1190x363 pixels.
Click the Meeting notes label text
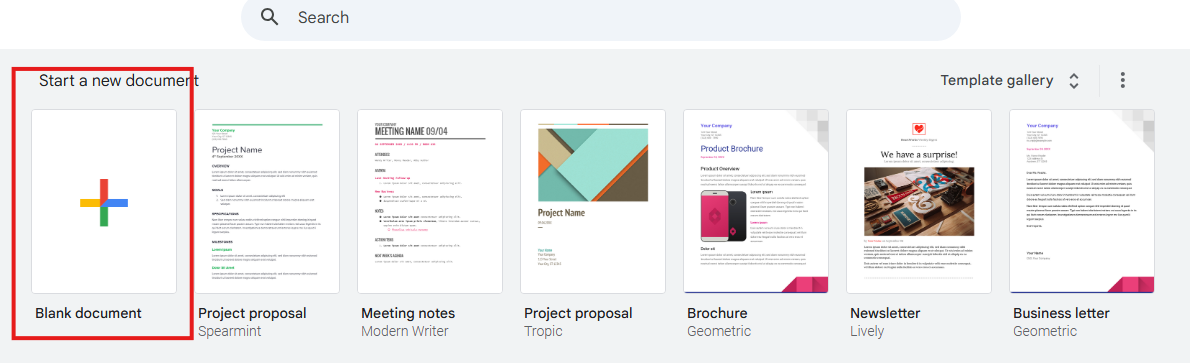click(408, 313)
